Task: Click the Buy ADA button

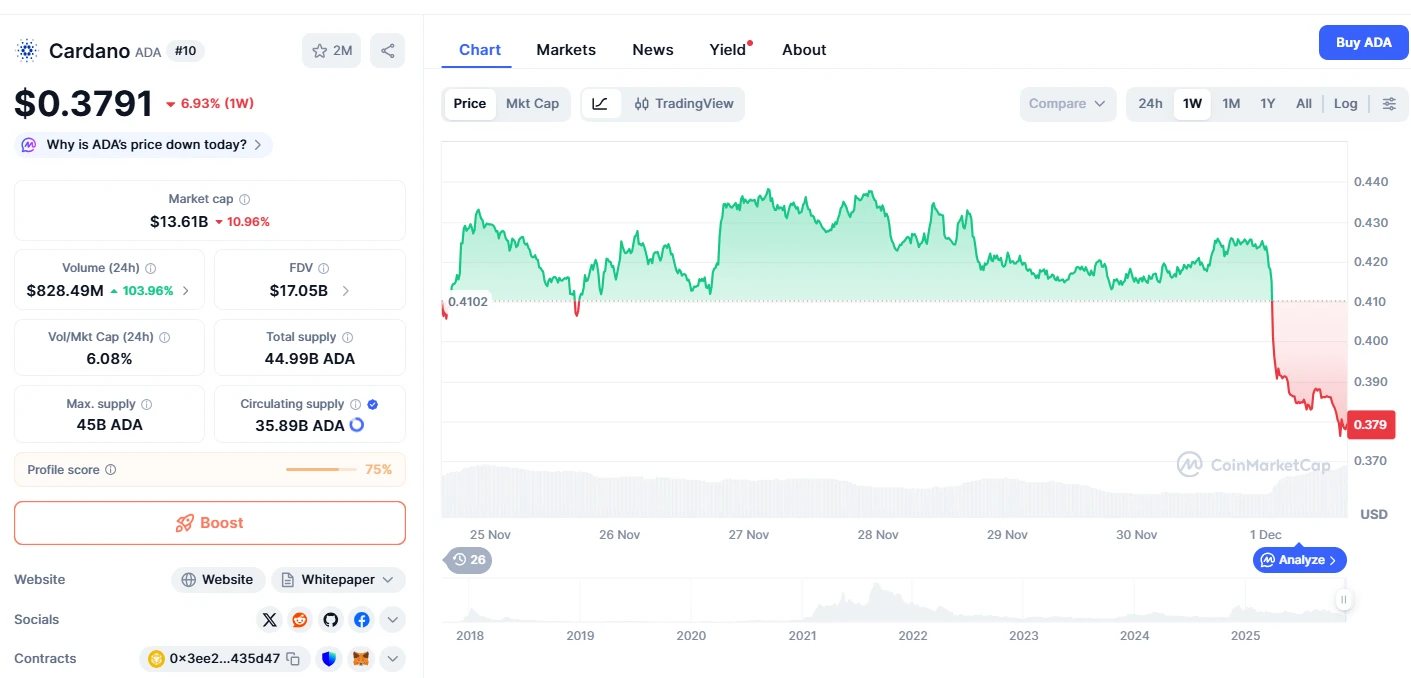Action: (x=1363, y=43)
